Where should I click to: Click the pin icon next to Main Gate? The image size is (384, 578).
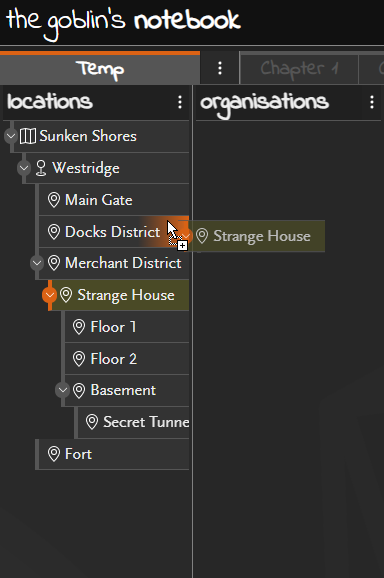(x=54, y=200)
